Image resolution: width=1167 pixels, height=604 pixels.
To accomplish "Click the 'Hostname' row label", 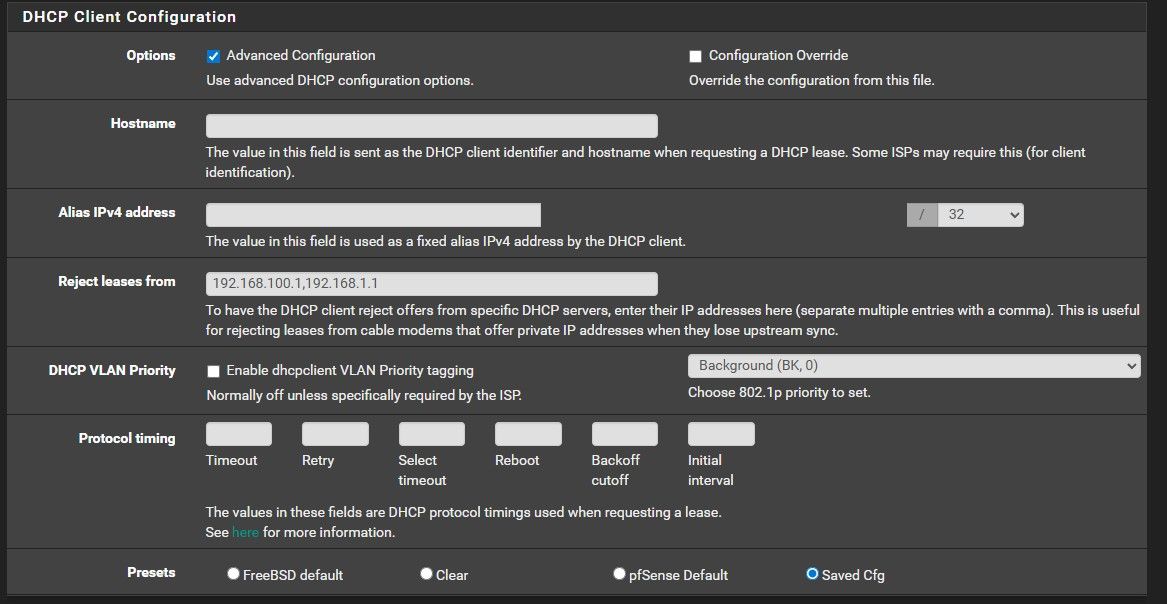I will click(x=143, y=123).
